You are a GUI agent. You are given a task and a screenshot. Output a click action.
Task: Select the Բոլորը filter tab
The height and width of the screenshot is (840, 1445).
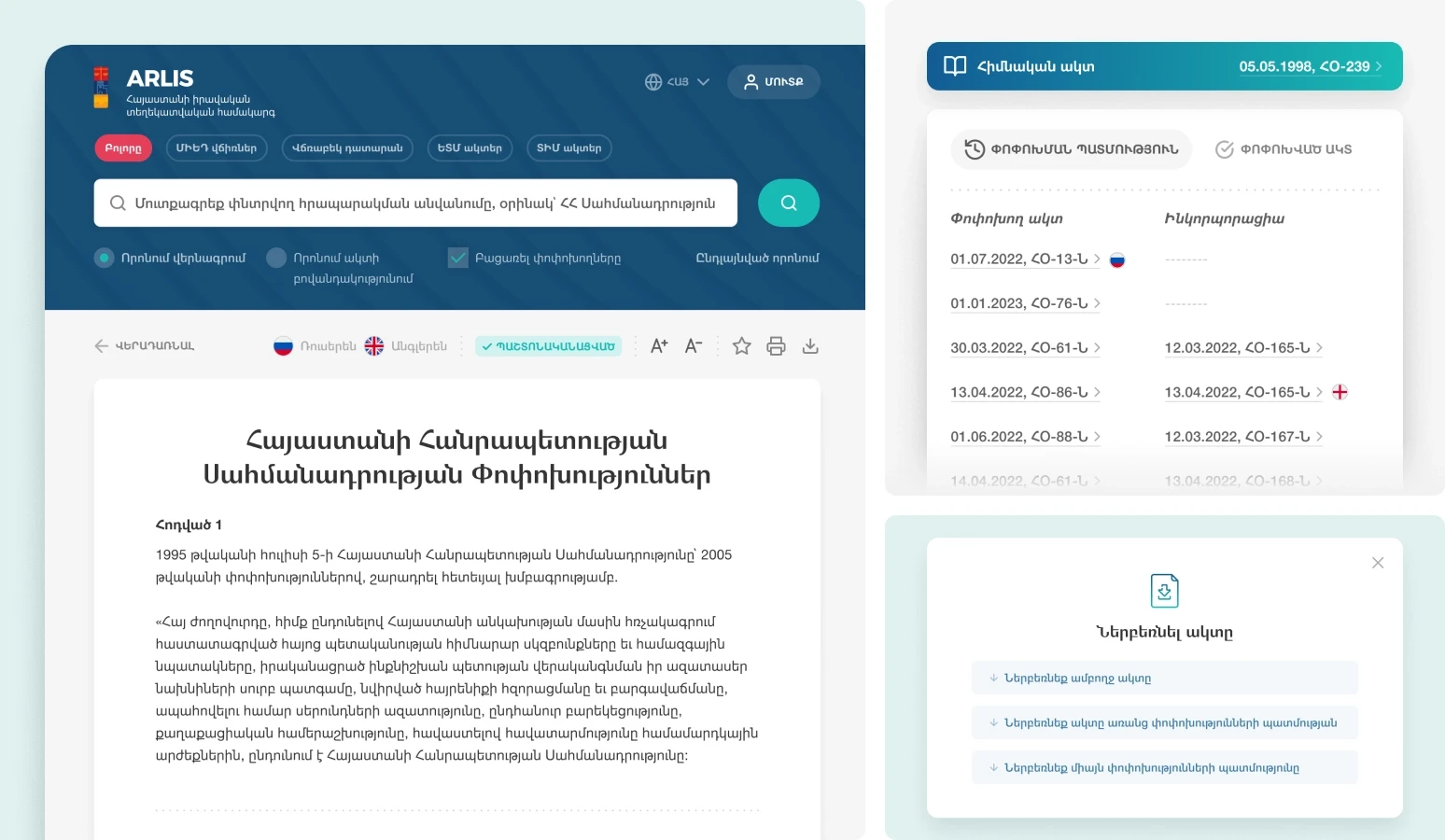click(123, 148)
